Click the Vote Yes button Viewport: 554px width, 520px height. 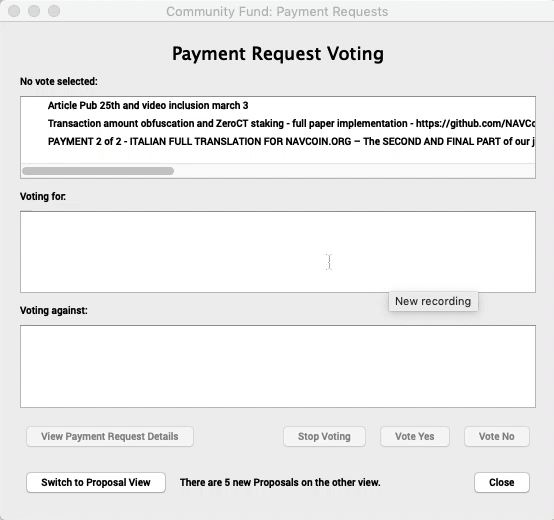tap(414, 436)
